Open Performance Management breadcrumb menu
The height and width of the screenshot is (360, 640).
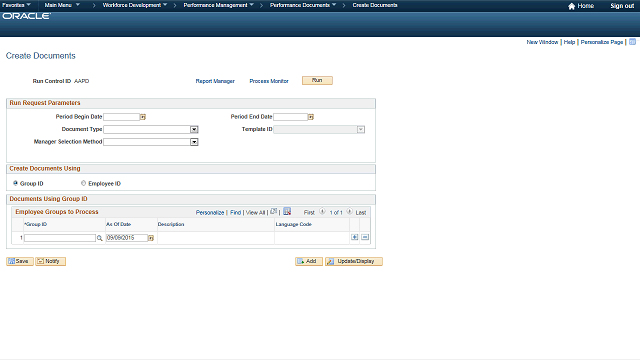click(x=219, y=5)
